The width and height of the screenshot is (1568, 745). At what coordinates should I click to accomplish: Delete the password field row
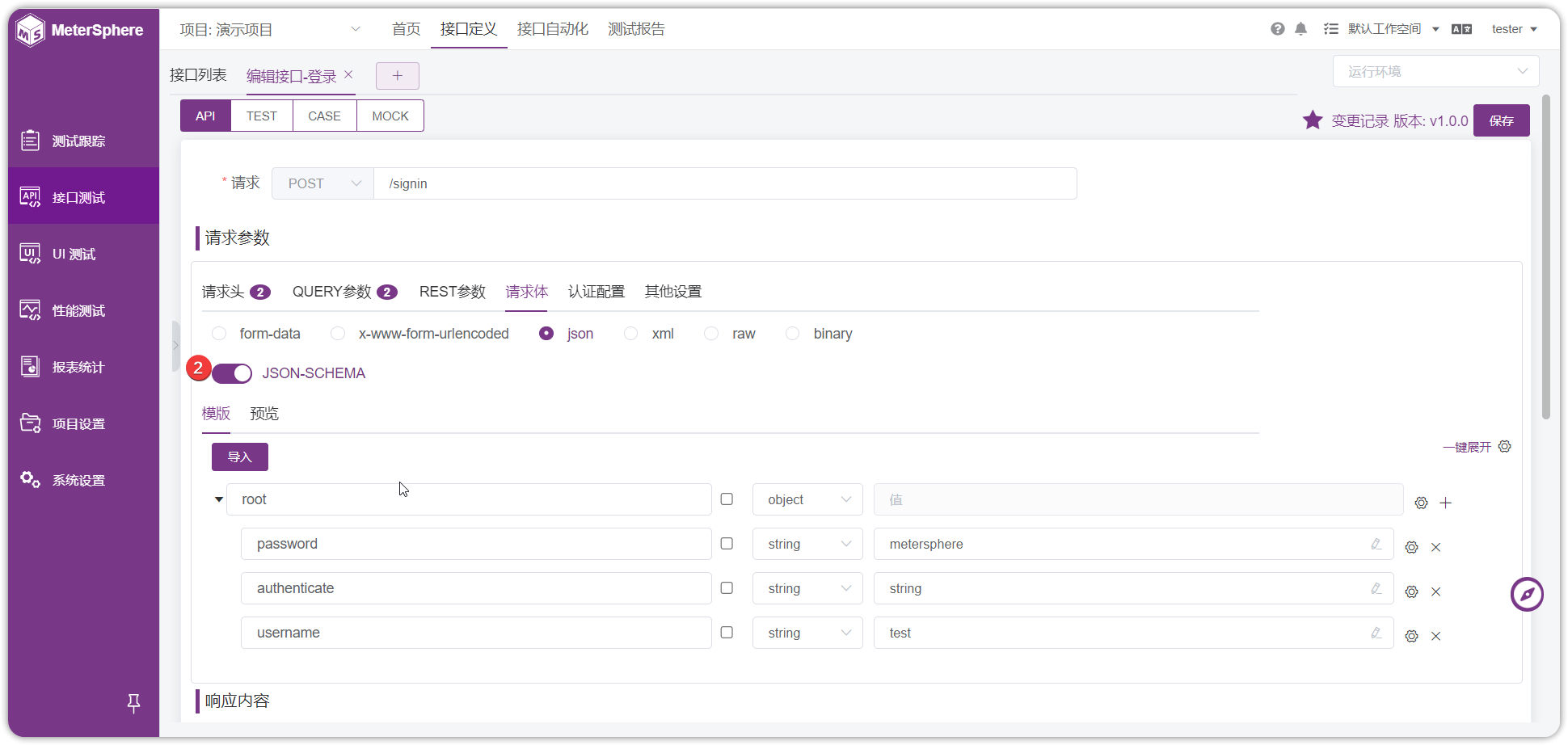[x=1436, y=547]
